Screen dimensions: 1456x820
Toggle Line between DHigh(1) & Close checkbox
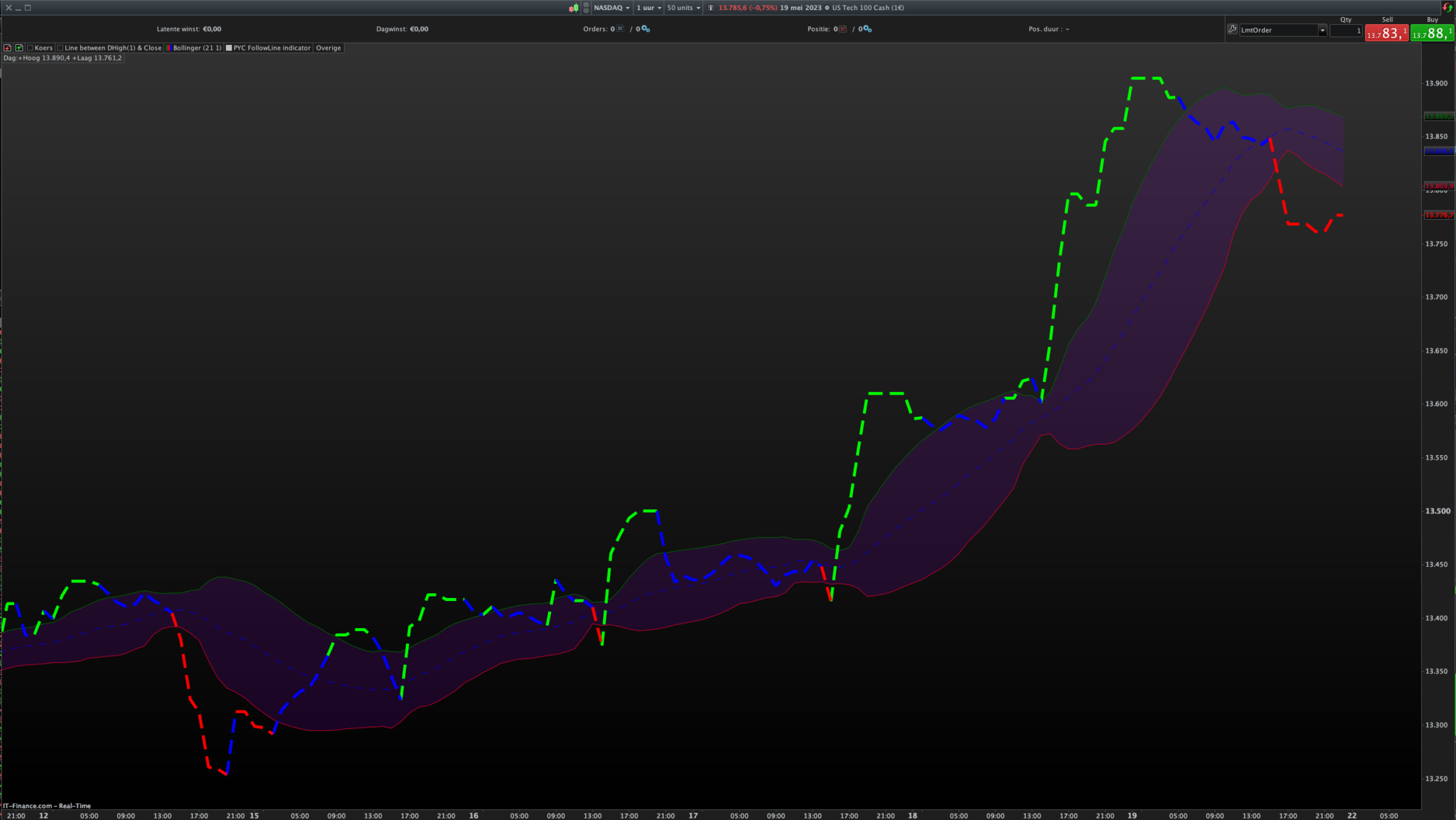(x=60, y=48)
